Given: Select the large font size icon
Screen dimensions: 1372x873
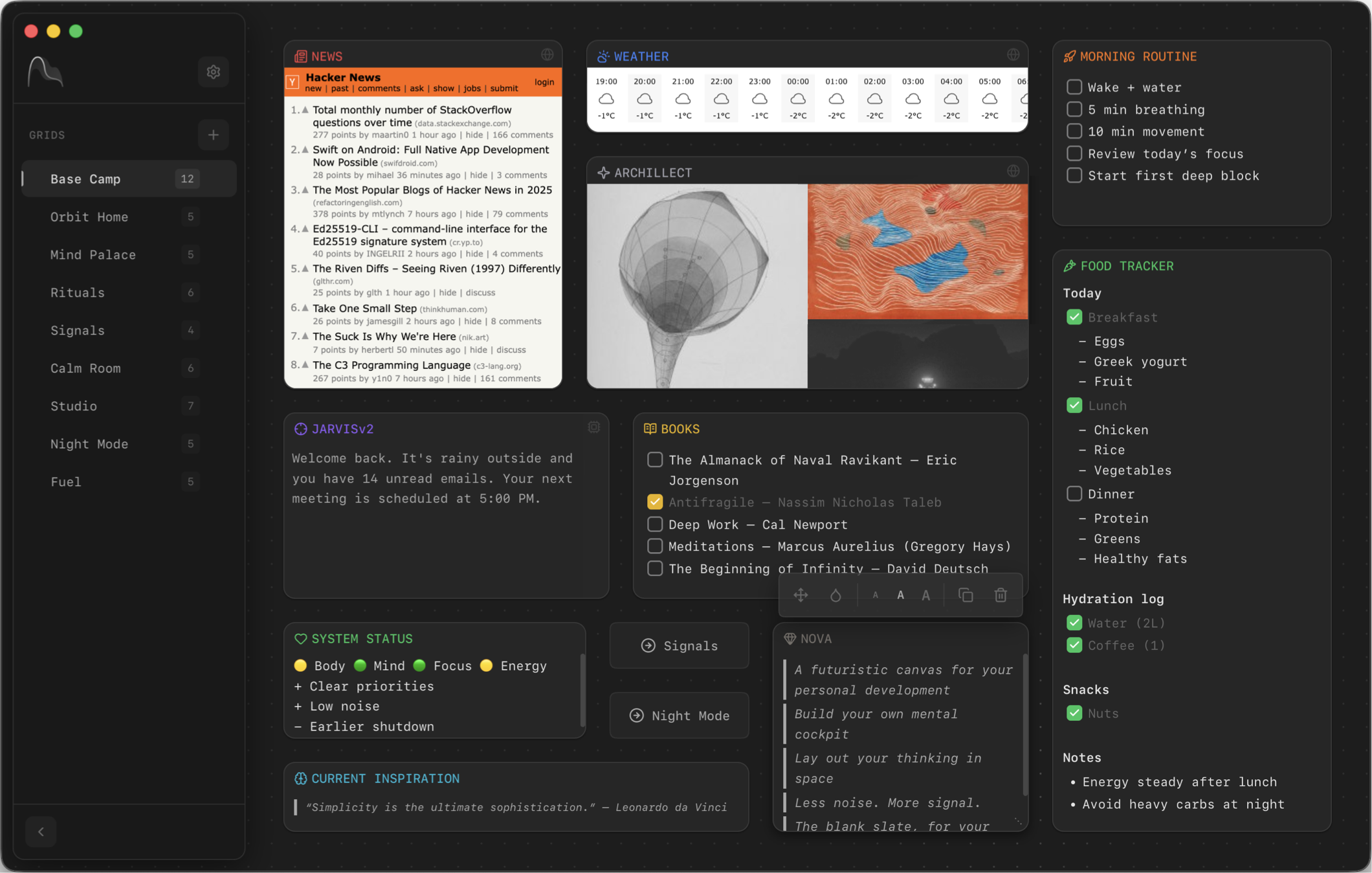Looking at the screenshot, I should [x=925, y=595].
